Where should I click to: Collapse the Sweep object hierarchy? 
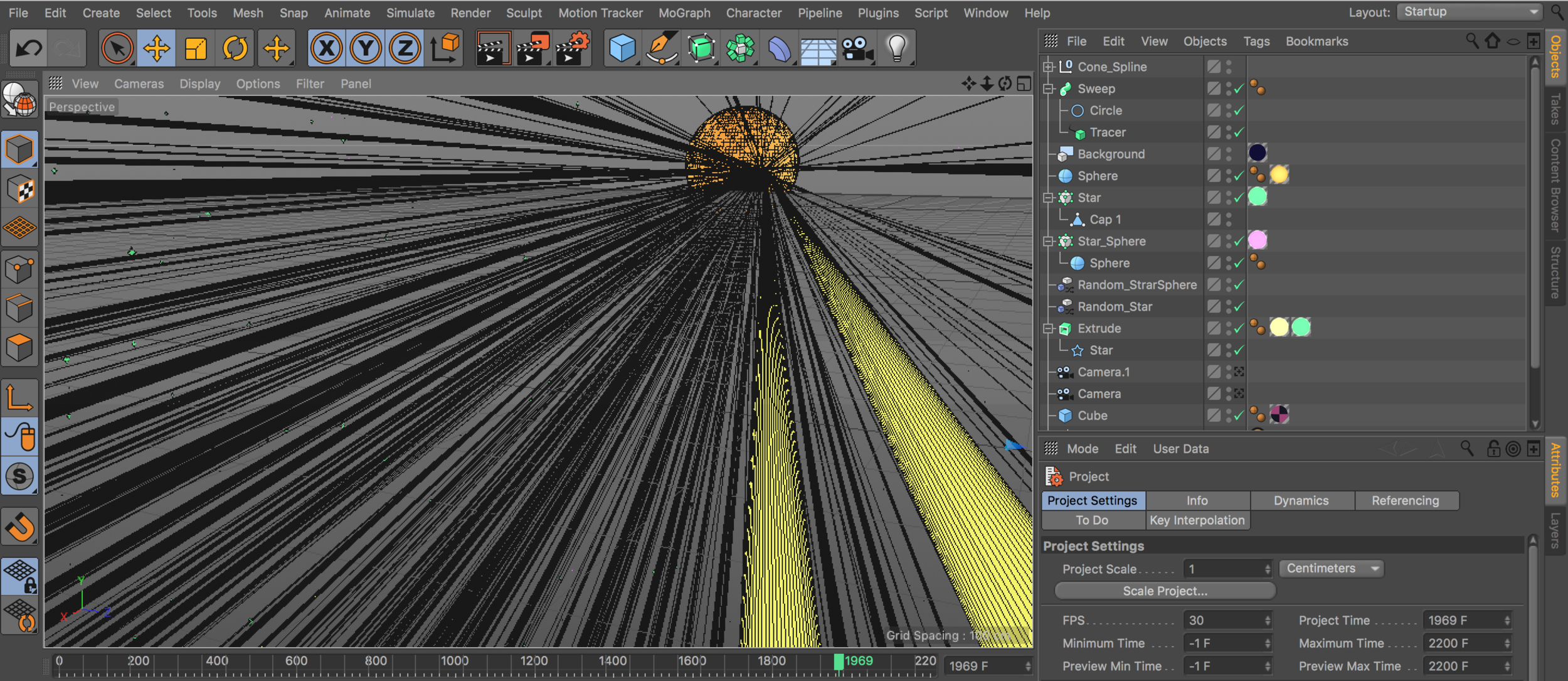coord(1048,88)
